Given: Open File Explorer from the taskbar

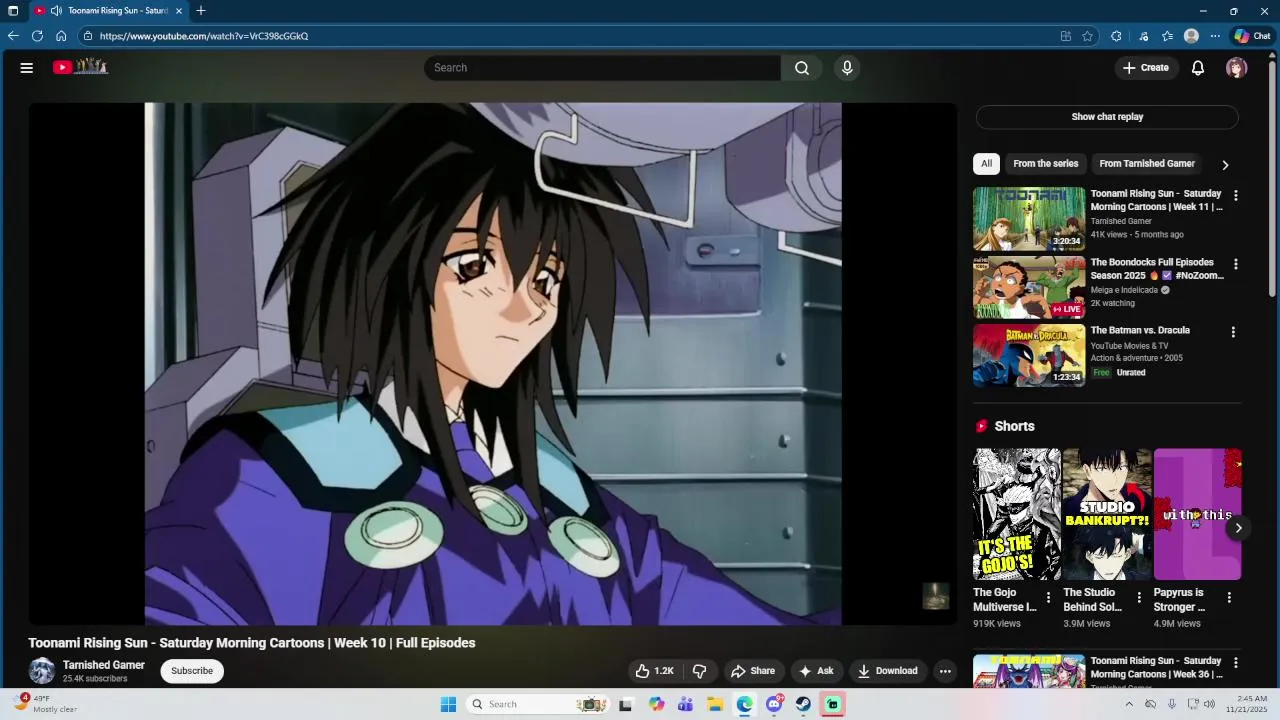Looking at the screenshot, I should pos(715,705).
